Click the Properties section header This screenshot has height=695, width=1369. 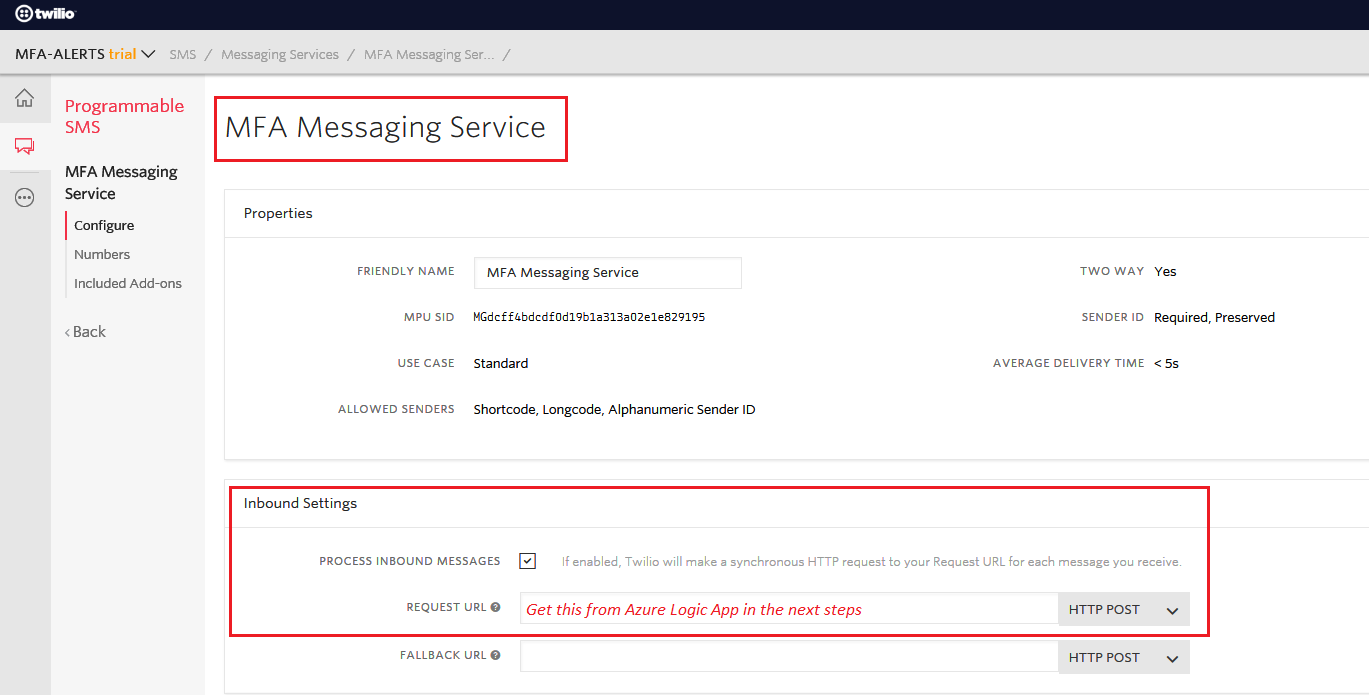pyautogui.click(x=278, y=213)
